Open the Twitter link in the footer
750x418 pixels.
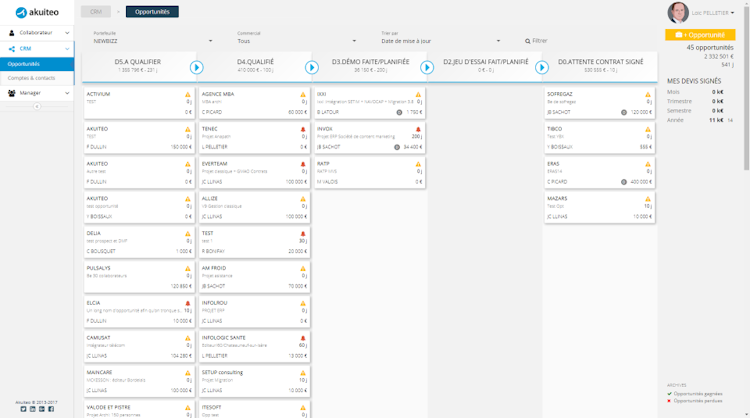pyautogui.click(x=23, y=409)
